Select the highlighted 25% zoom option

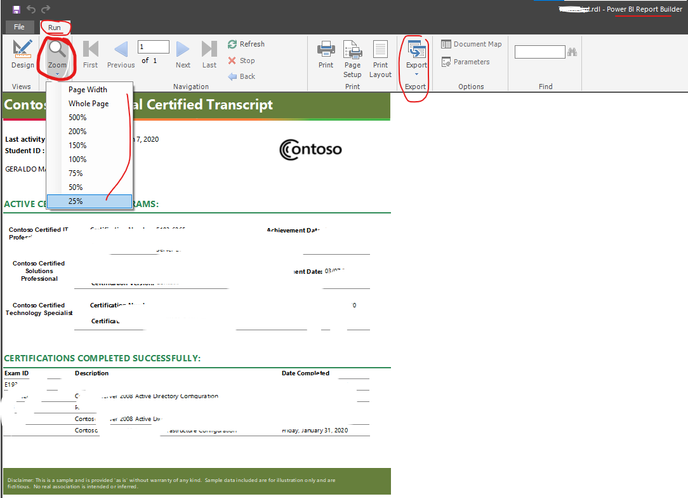pyautogui.click(x=90, y=201)
